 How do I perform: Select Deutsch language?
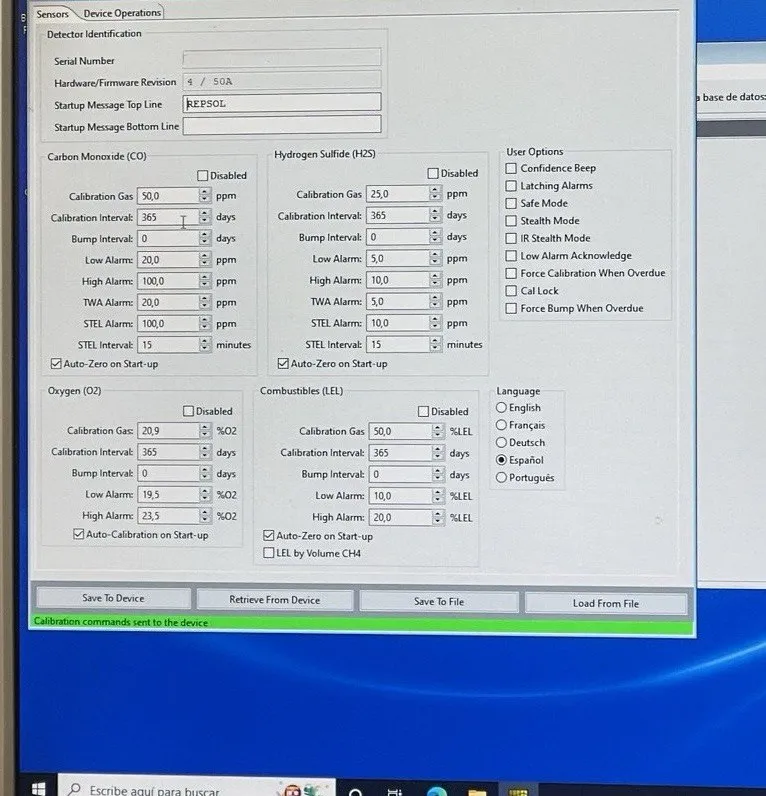(502, 442)
